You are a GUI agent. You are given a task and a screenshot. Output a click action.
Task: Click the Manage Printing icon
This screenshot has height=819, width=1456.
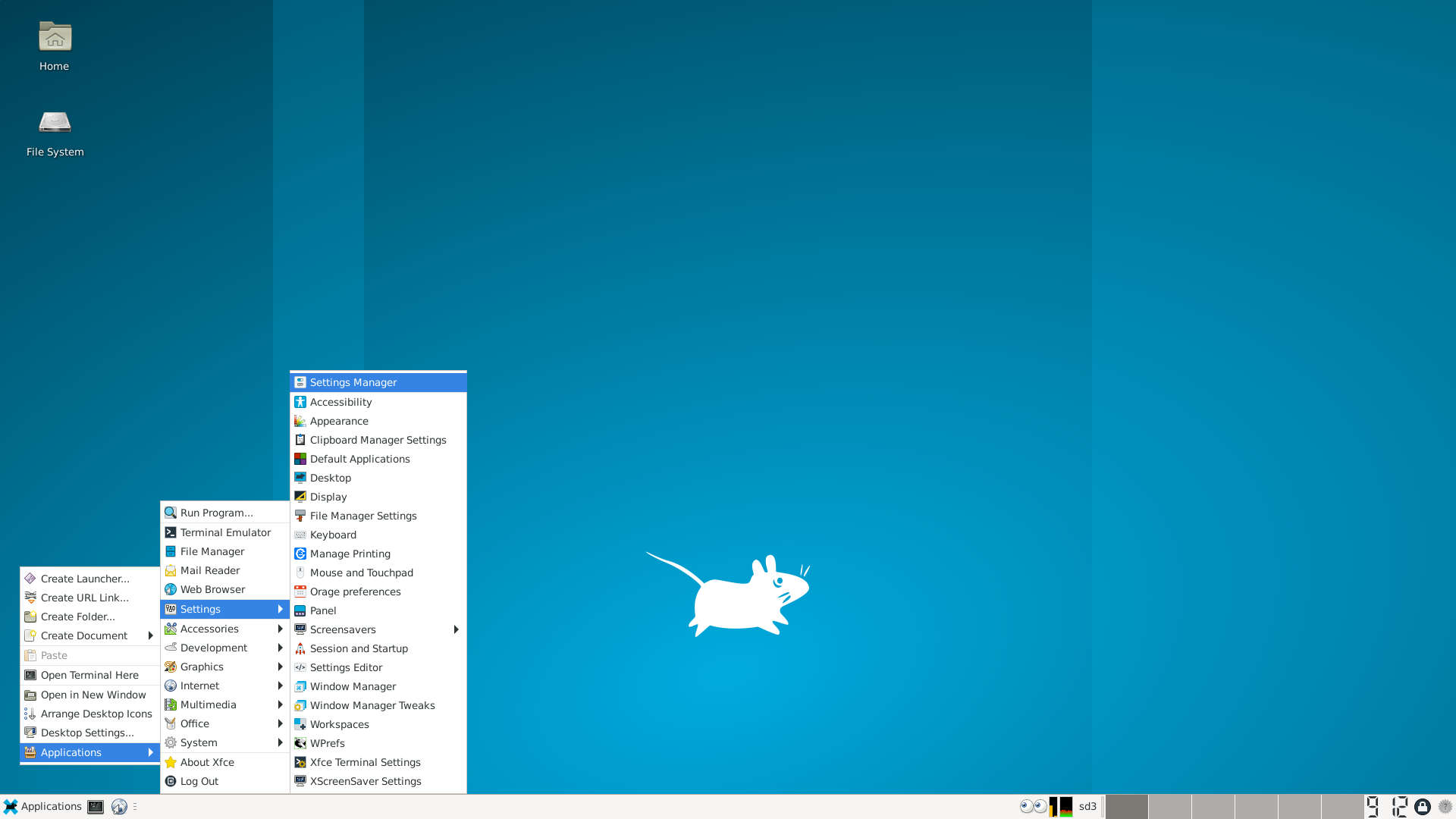pos(300,554)
